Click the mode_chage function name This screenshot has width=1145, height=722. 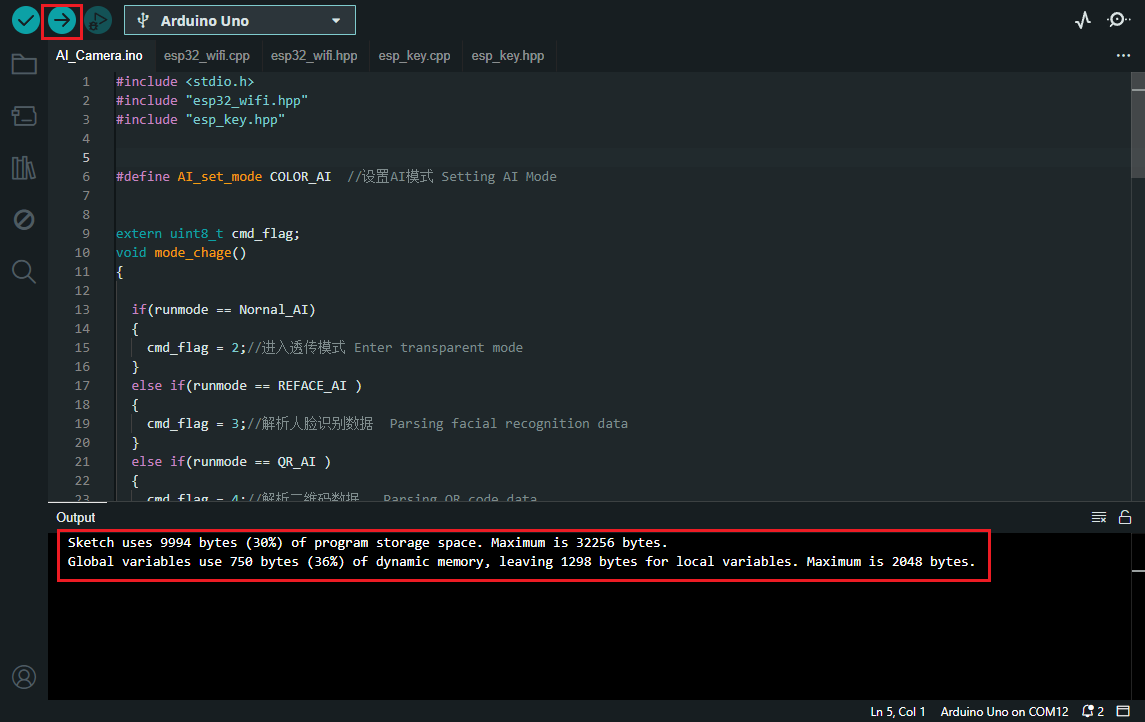coord(193,253)
